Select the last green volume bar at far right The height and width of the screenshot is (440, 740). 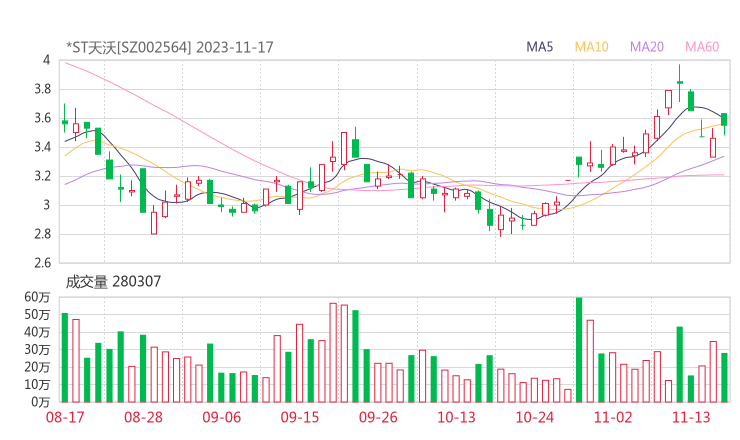pos(724,378)
